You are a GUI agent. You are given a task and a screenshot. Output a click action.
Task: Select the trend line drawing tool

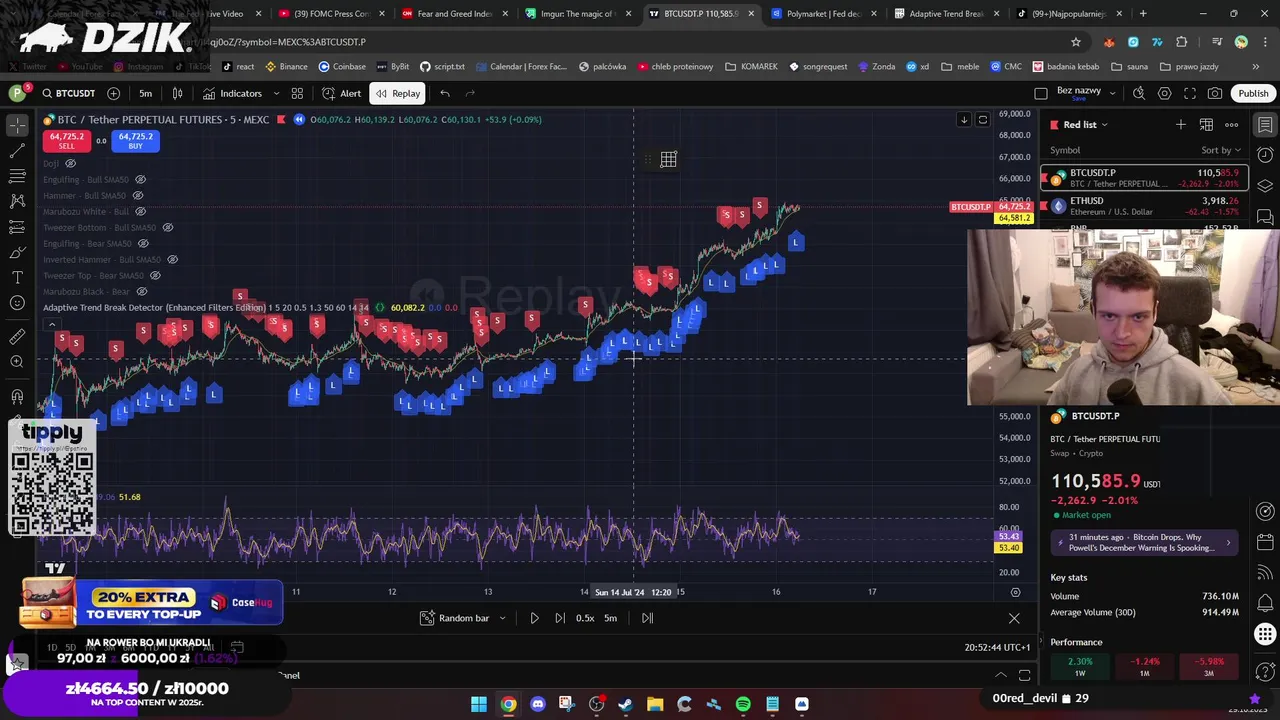tap(17, 151)
